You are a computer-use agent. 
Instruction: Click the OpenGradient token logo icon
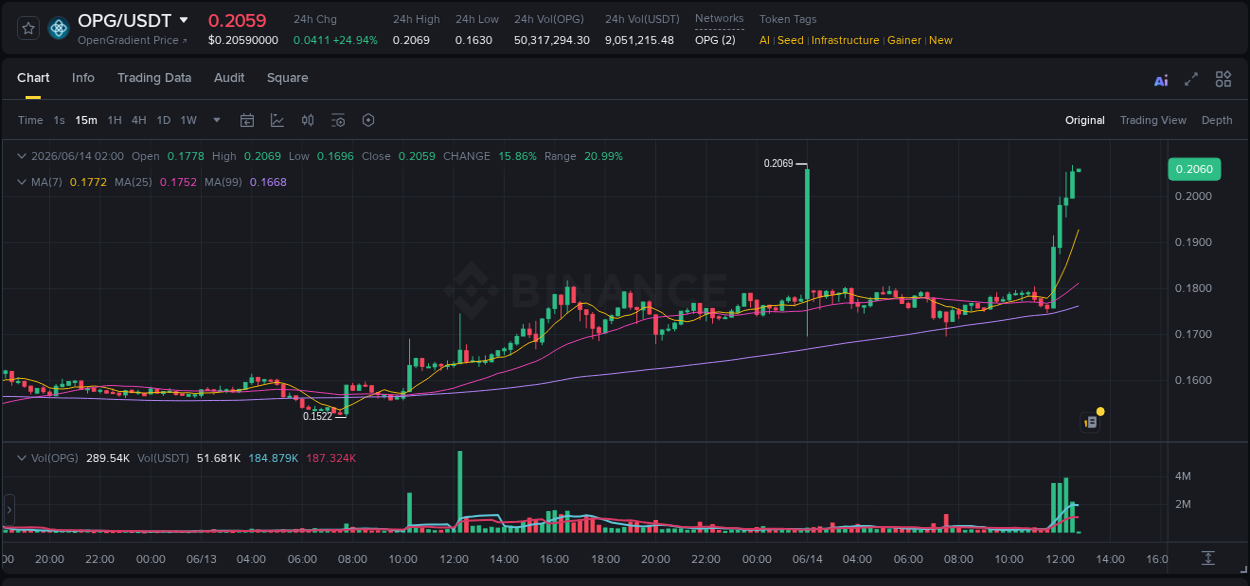(59, 28)
